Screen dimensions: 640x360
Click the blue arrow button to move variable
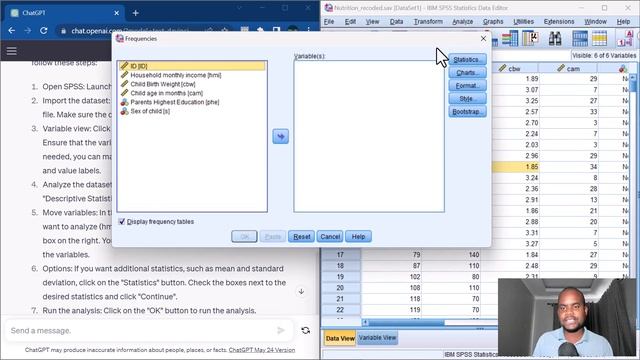point(280,136)
